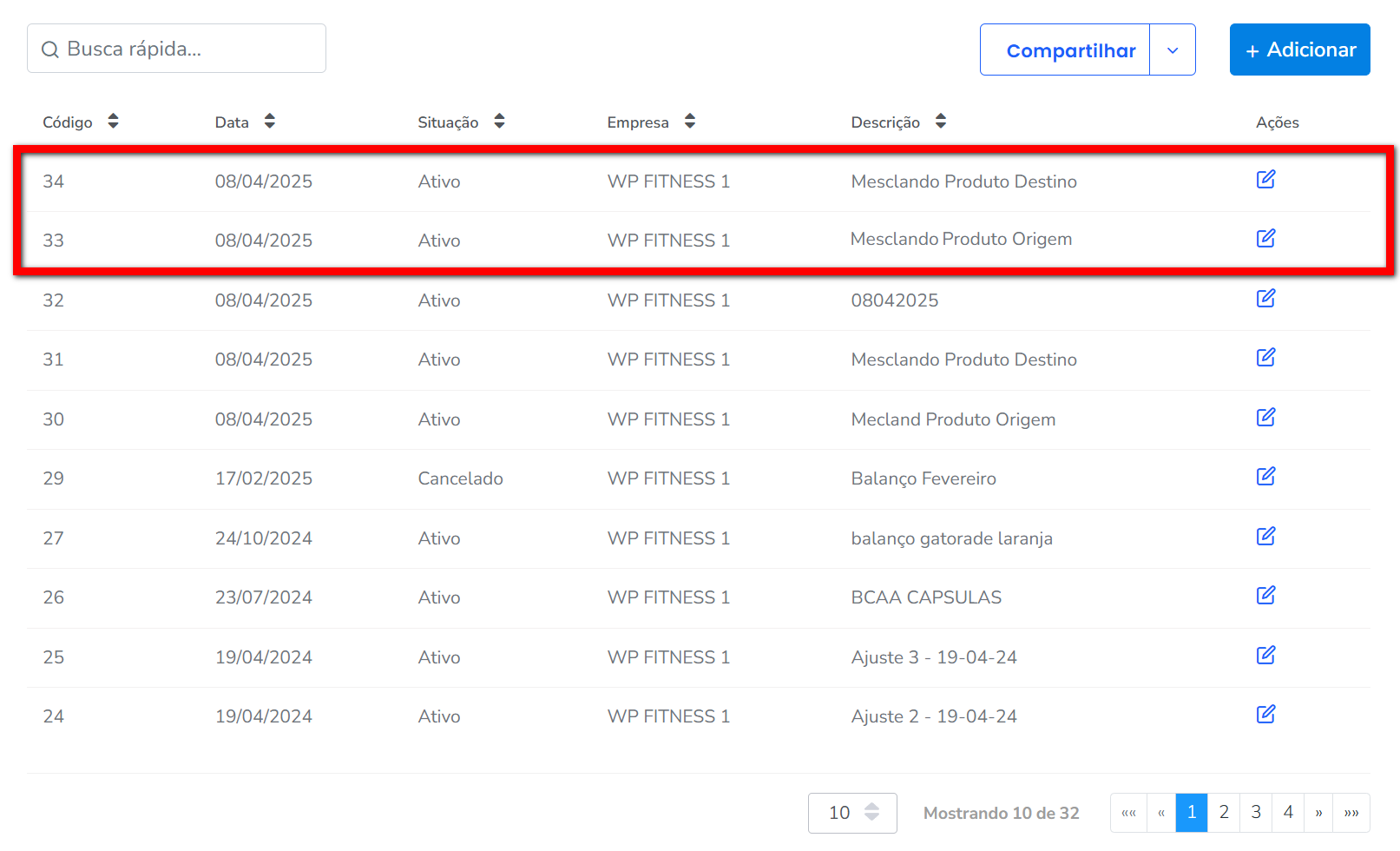Open edit for BCAA CAPSULAS row
Screen dimensions: 1400x851
1265,596
